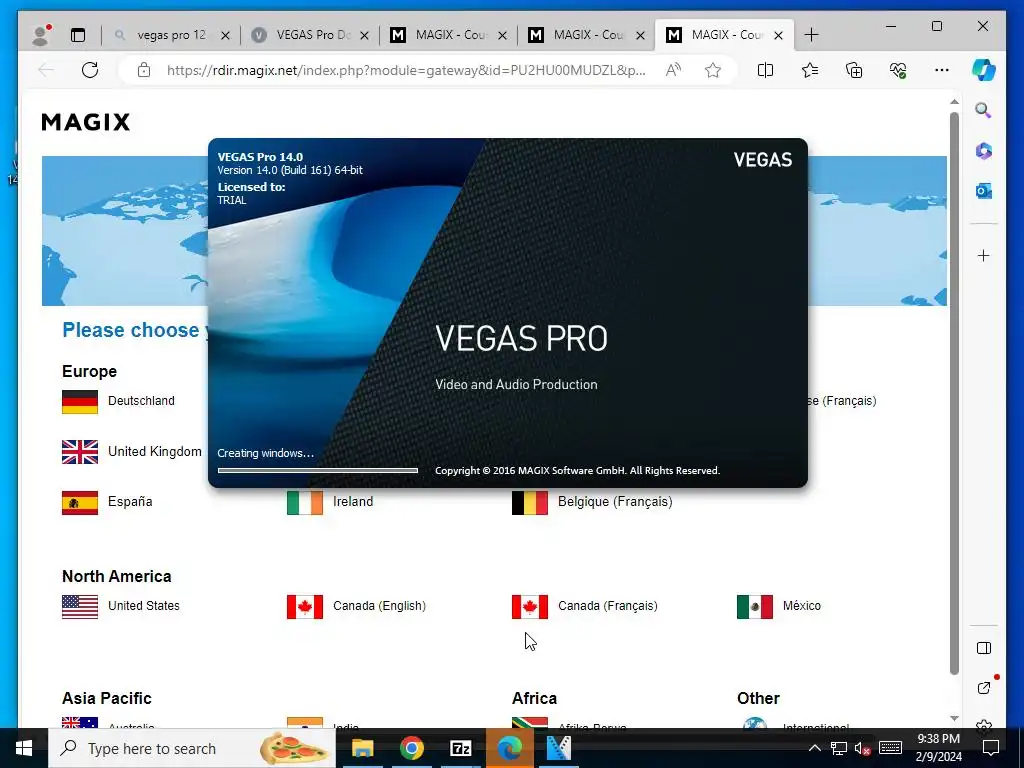Choose United States

click(144, 605)
